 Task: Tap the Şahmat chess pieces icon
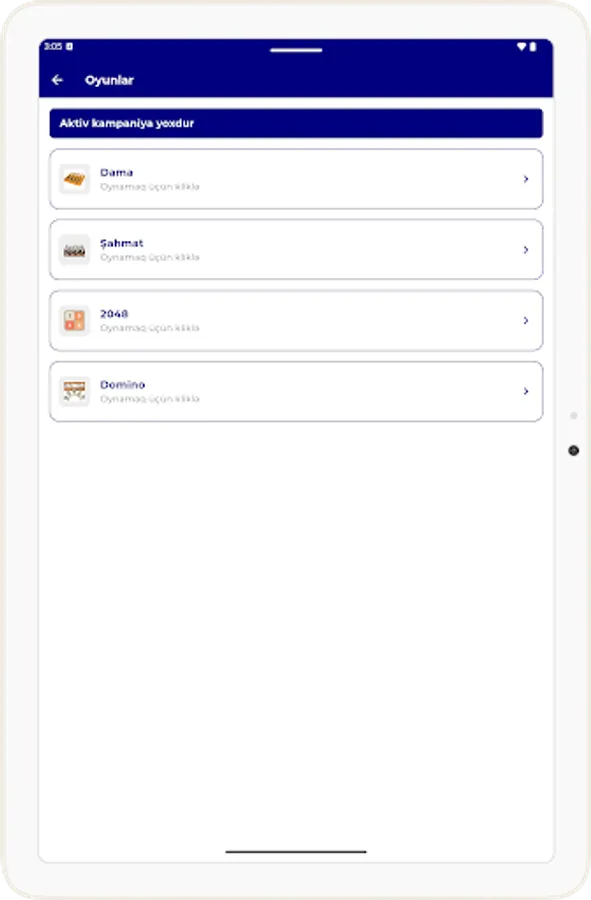pyautogui.click(x=74, y=249)
